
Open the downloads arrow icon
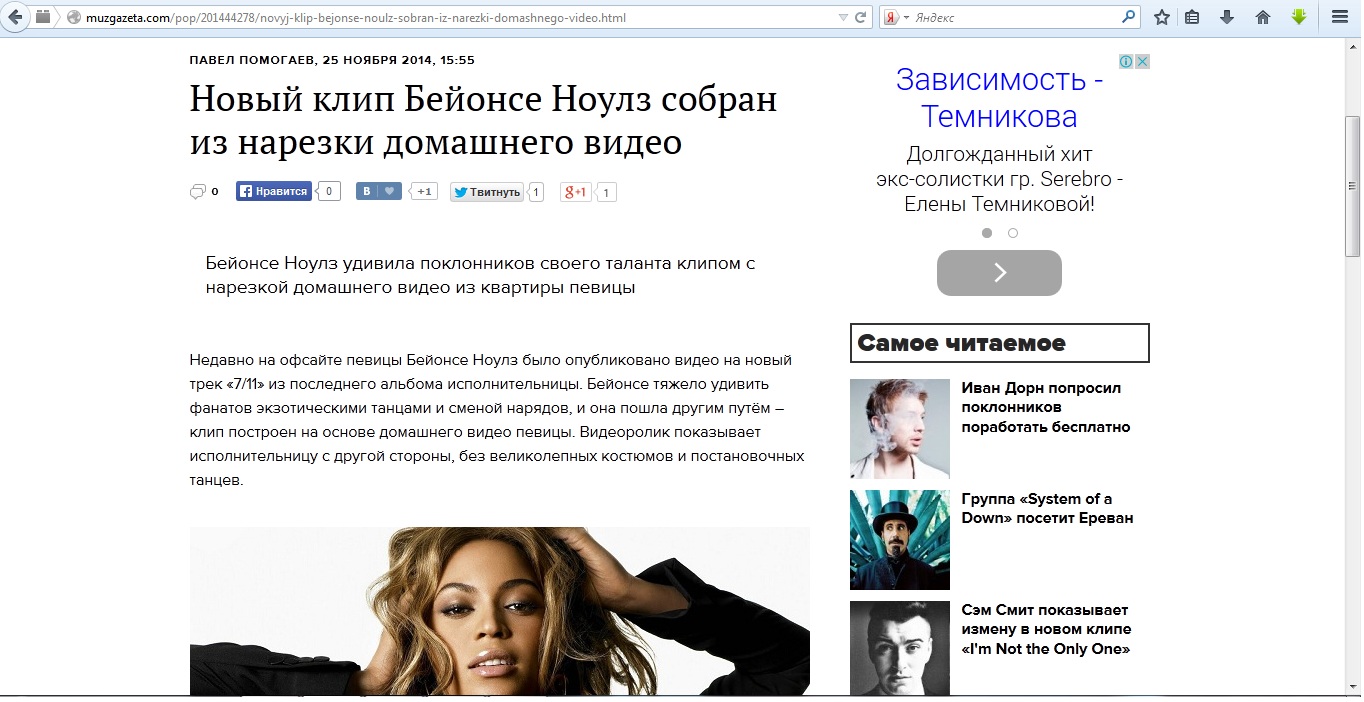pos(1227,17)
